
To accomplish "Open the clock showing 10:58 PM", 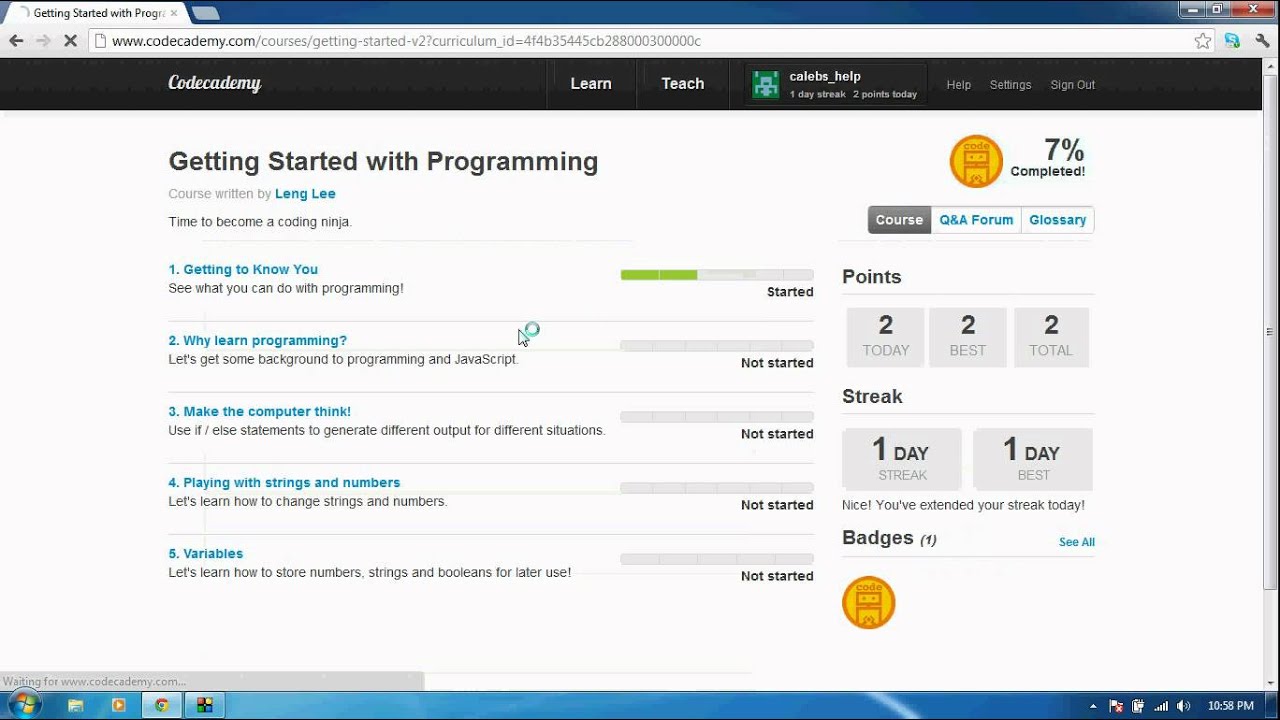I will (x=1230, y=706).
